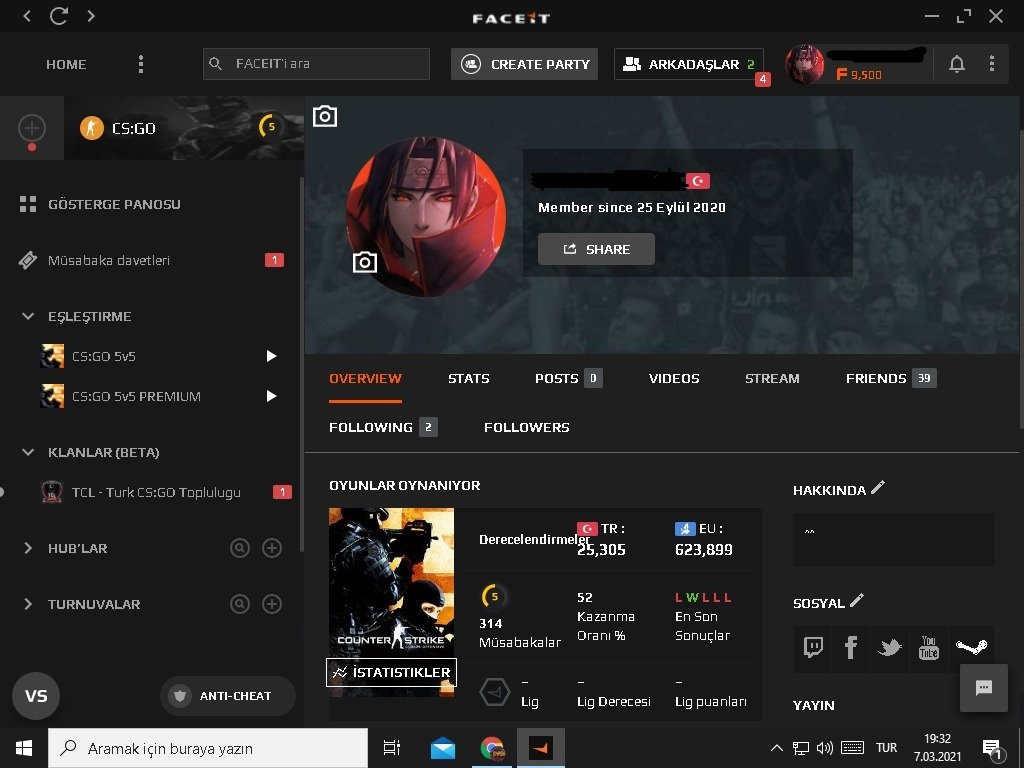Open the Twitter social link
Screen dimensions: 1024x768
pos(889,647)
